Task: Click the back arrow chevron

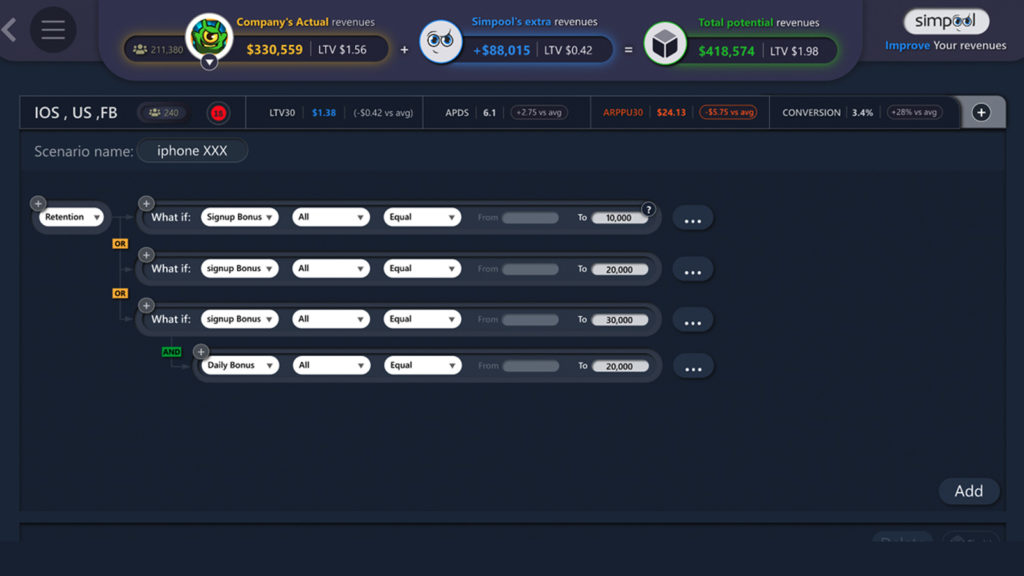Action: [x=10, y=30]
